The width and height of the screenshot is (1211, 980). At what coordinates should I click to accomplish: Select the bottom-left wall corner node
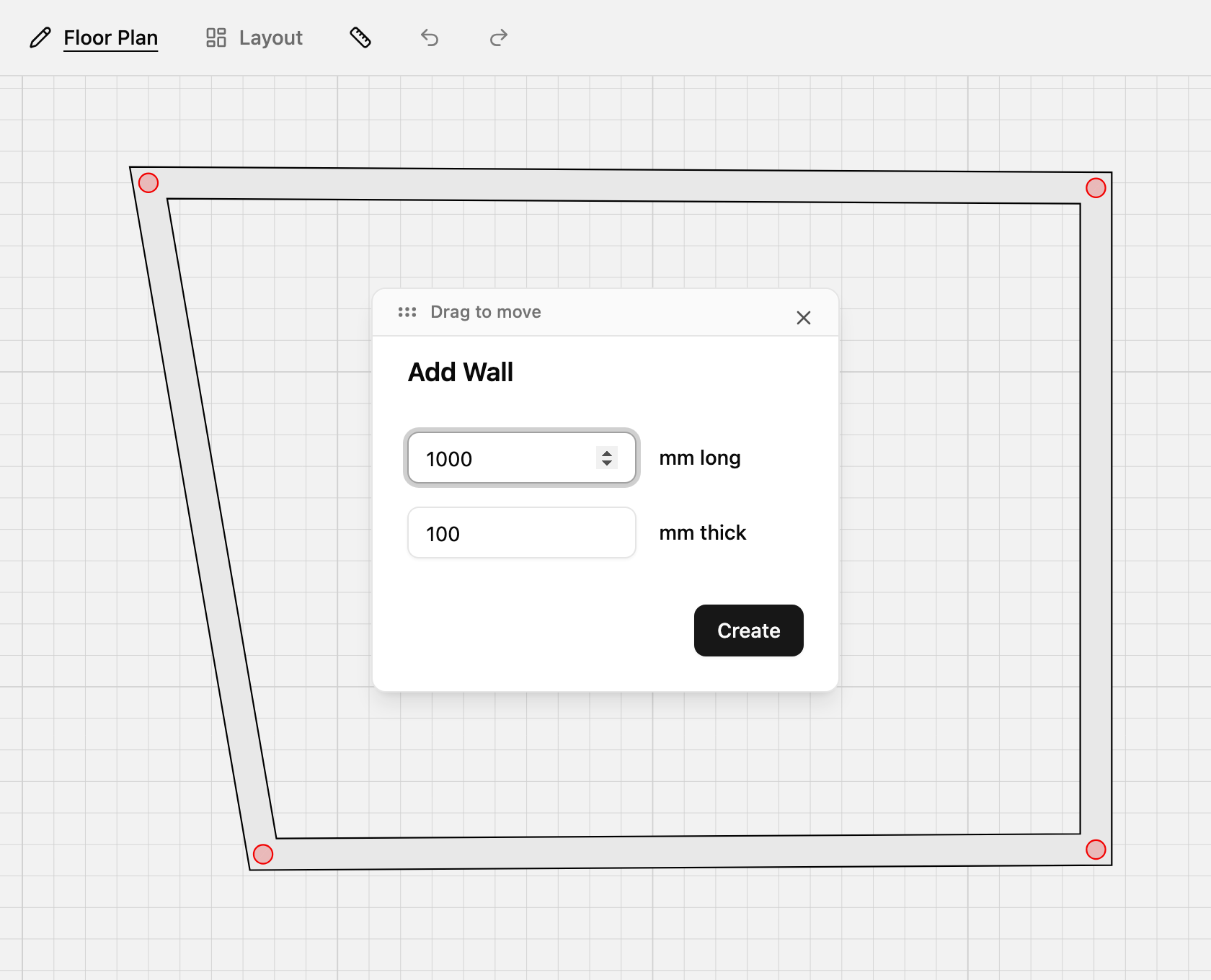(263, 854)
